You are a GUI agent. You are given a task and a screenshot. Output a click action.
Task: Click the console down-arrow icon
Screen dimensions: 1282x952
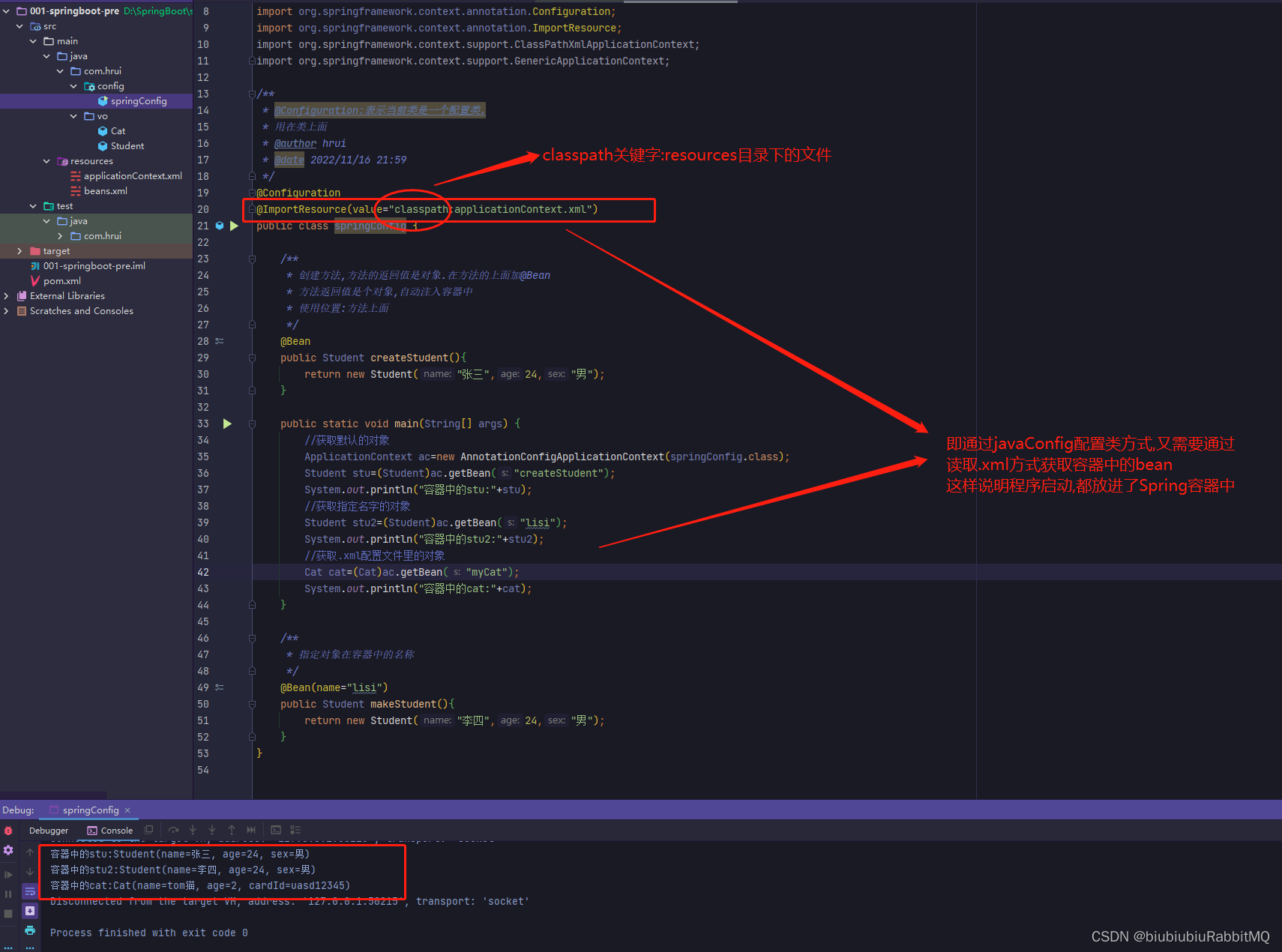pyautogui.click(x=30, y=872)
